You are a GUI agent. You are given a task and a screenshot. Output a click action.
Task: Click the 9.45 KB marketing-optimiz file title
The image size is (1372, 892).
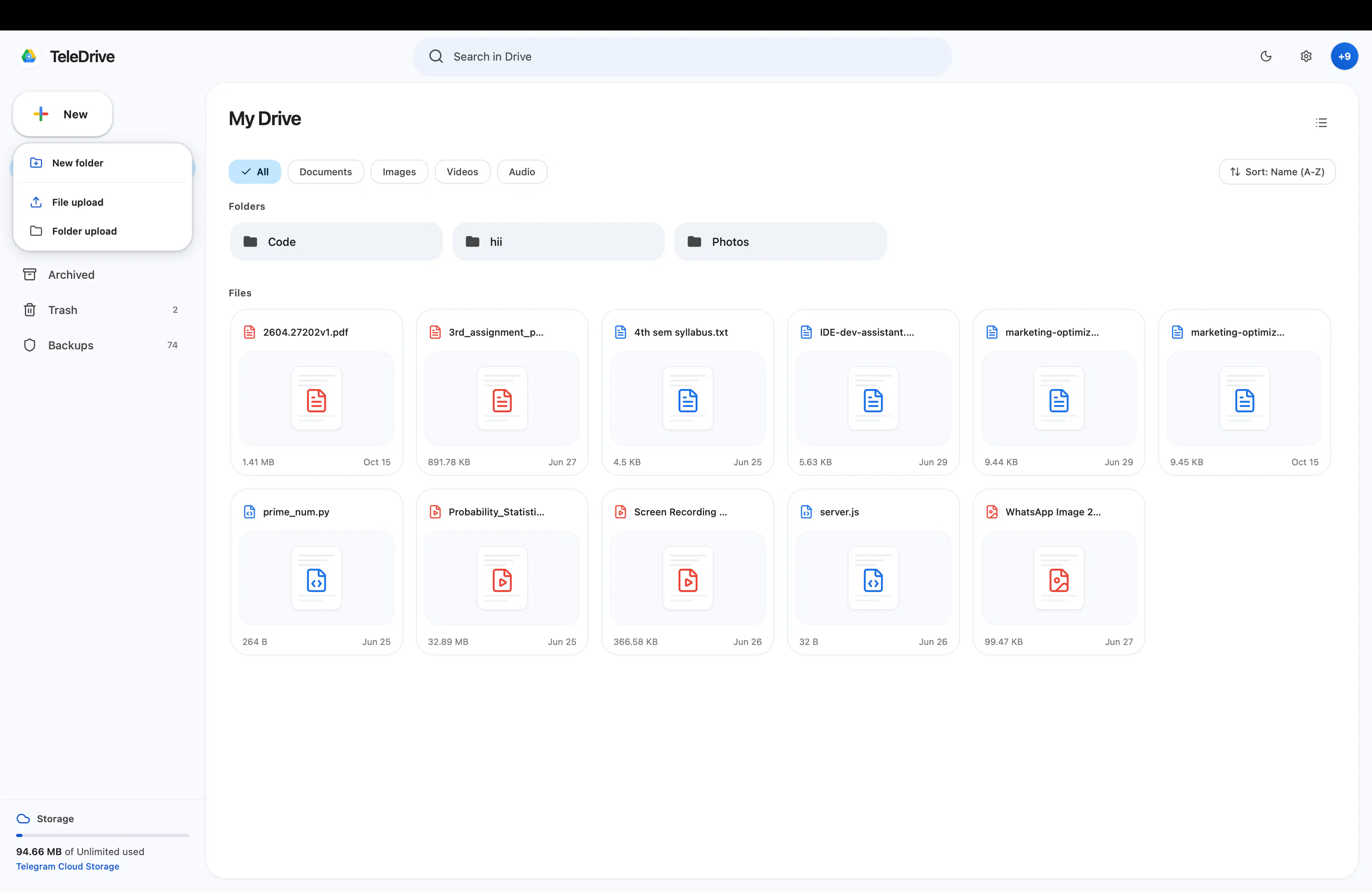(x=1238, y=332)
